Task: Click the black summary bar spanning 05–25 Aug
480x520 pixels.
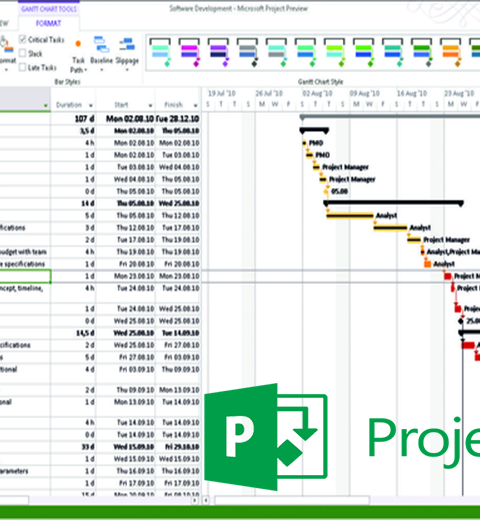Action: 393,203
